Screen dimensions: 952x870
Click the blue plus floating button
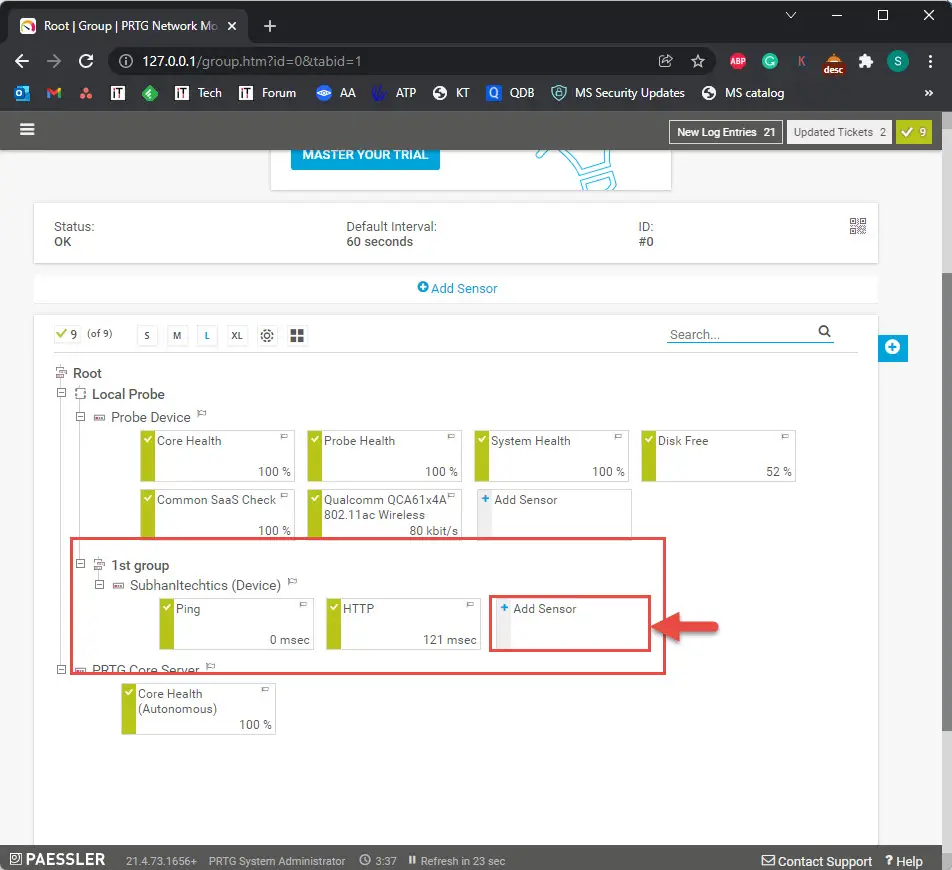[x=892, y=347]
